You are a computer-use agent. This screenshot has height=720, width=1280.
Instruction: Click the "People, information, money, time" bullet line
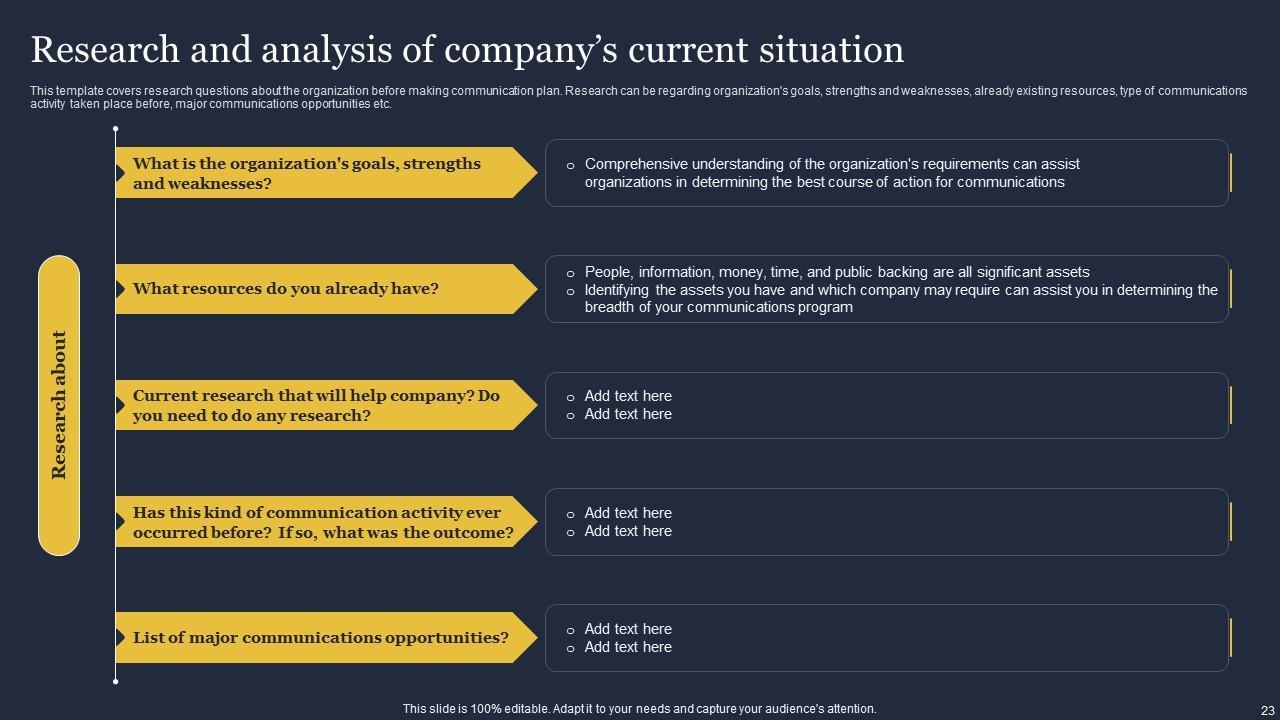tap(836, 272)
